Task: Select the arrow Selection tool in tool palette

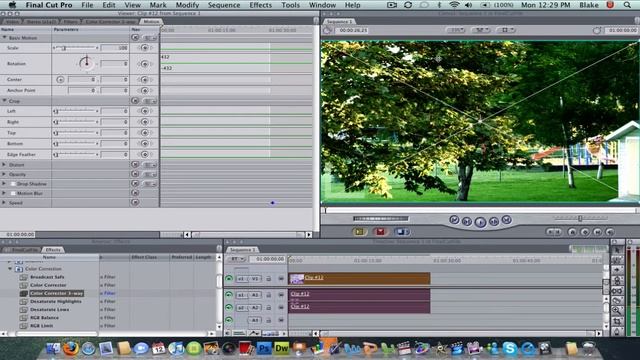Action: (617, 250)
